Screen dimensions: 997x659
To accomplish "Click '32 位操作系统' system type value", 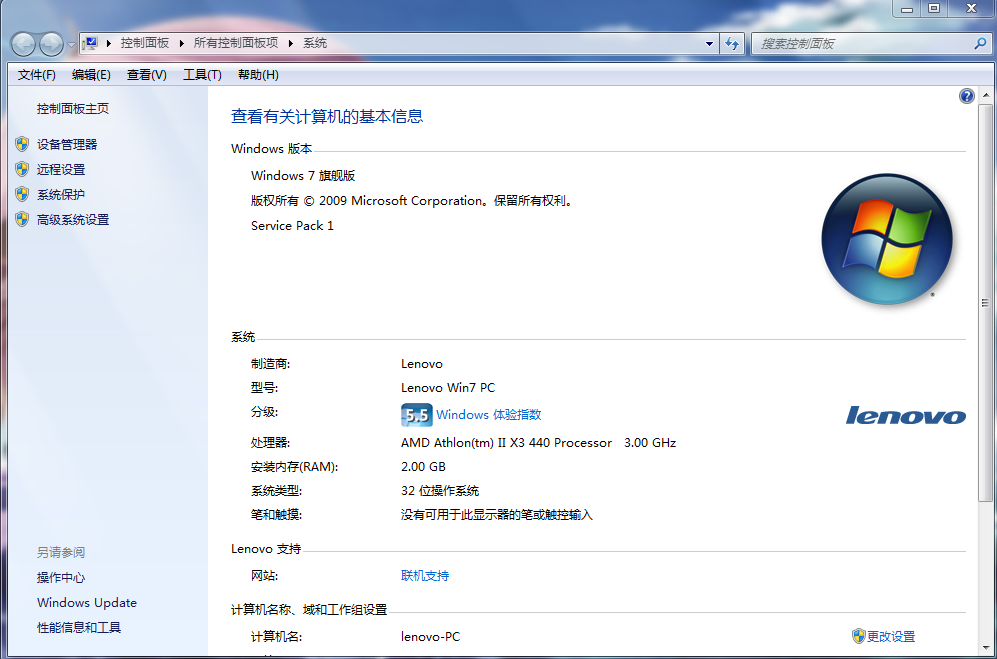I will point(440,491).
